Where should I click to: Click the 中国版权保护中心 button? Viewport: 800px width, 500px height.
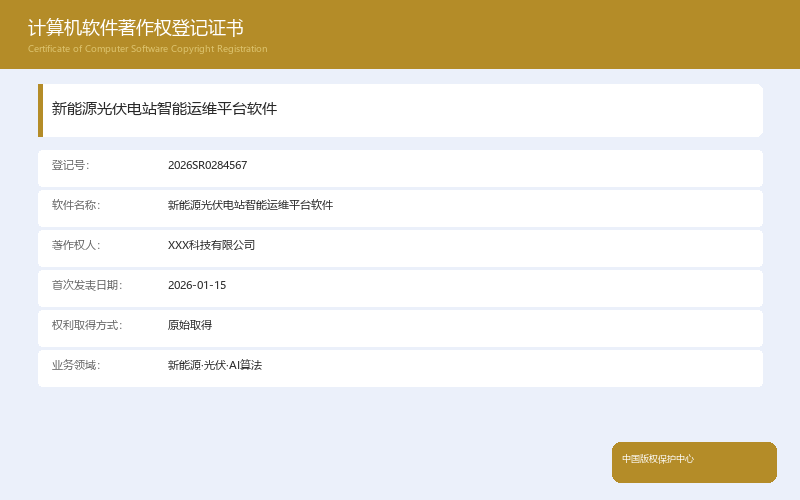point(694,462)
